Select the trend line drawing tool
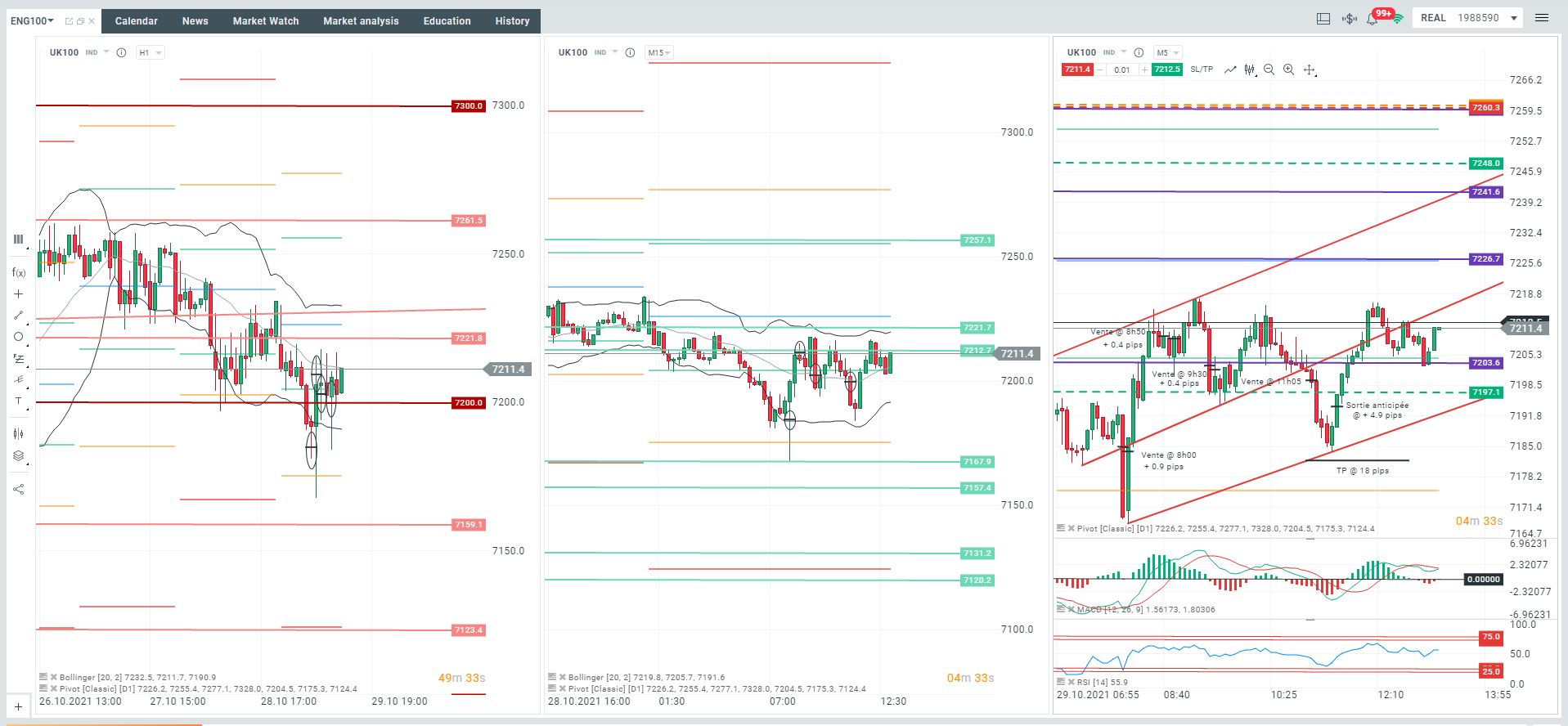This screenshot has height=726, width=1568. coord(18,316)
